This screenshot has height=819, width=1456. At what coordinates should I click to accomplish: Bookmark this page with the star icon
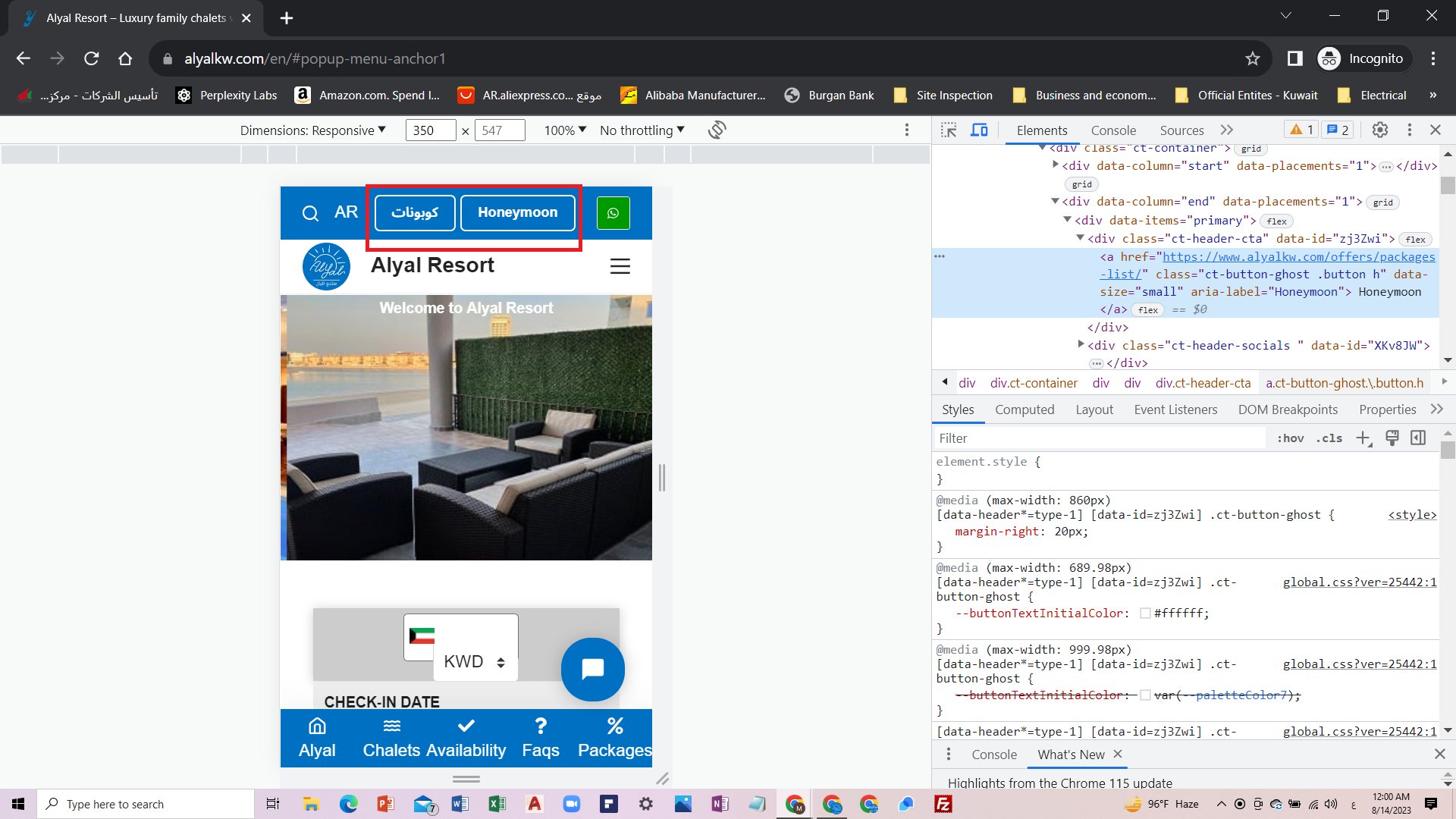[1253, 58]
